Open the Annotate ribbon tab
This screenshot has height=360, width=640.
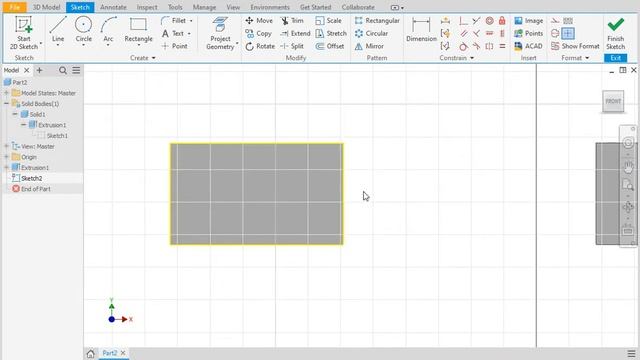click(113, 7)
